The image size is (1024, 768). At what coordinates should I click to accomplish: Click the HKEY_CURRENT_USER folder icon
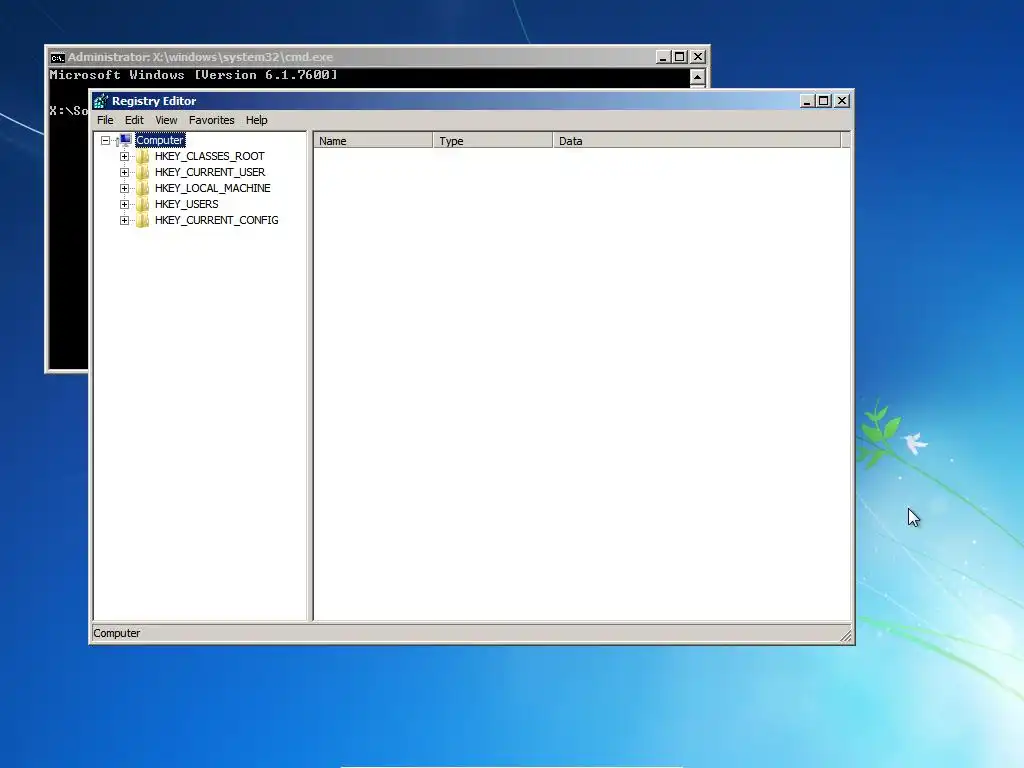[143, 172]
